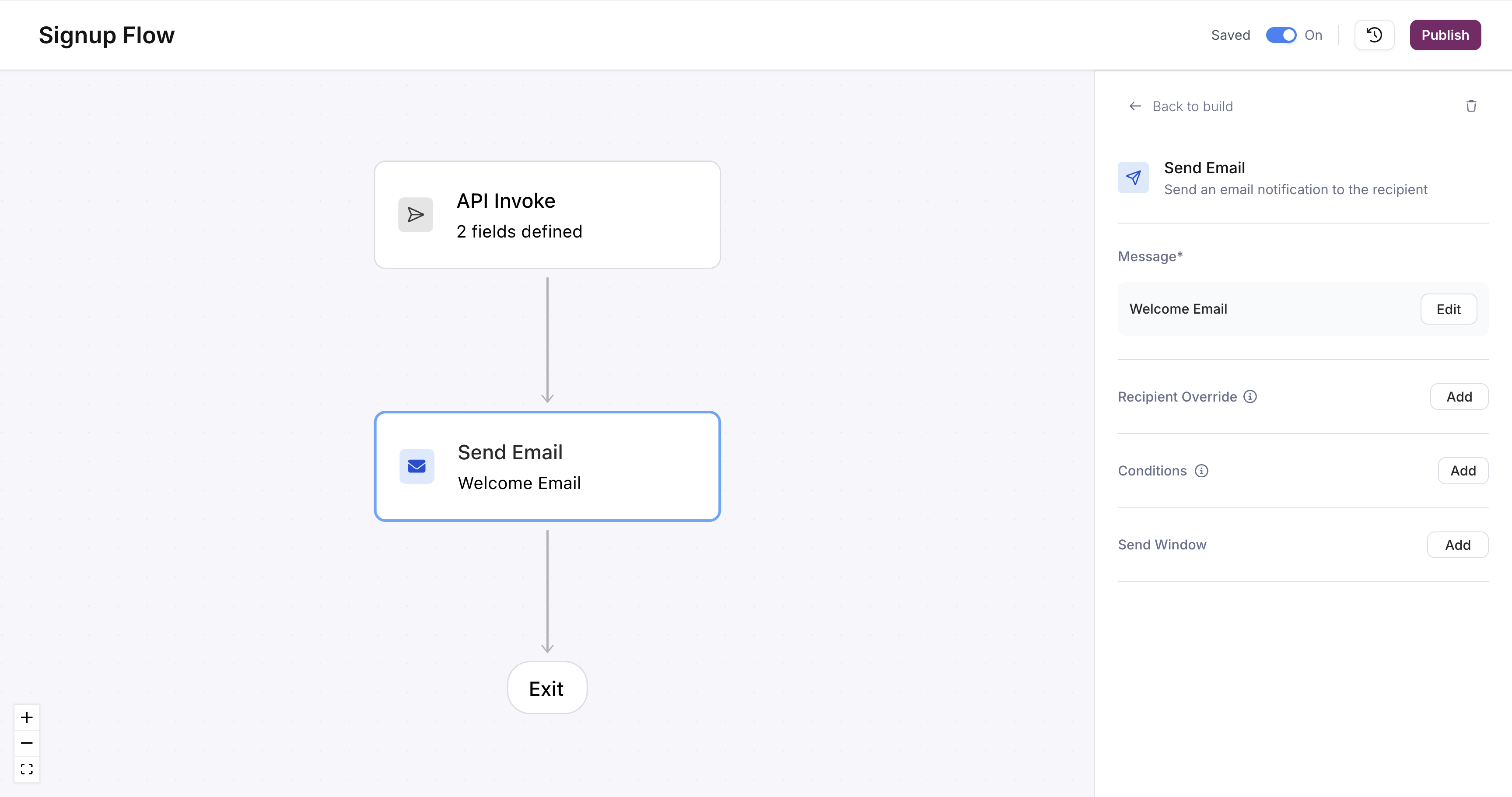Show info for Recipient Override
The height and width of the screenshot is (797, 1512).
[1250, 397]
